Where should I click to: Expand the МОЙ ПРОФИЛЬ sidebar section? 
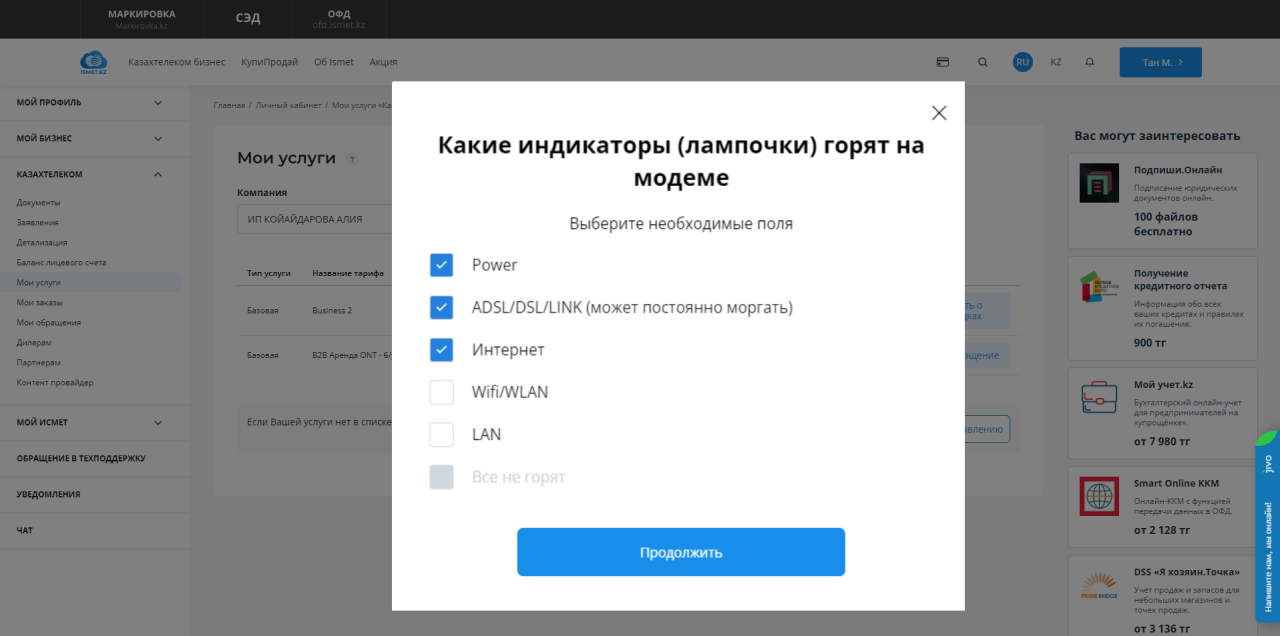tap(157, 102)
